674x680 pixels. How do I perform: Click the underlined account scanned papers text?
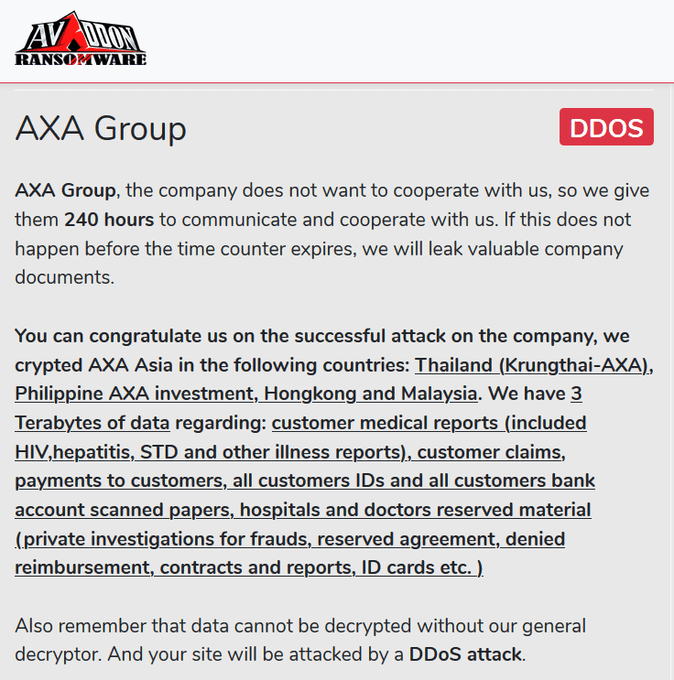120,510
